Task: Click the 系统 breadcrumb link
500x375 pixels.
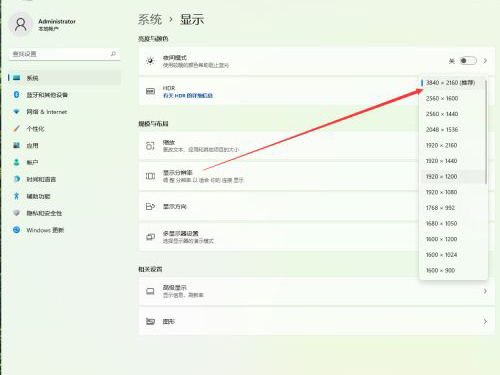Action: click(150, 19)
